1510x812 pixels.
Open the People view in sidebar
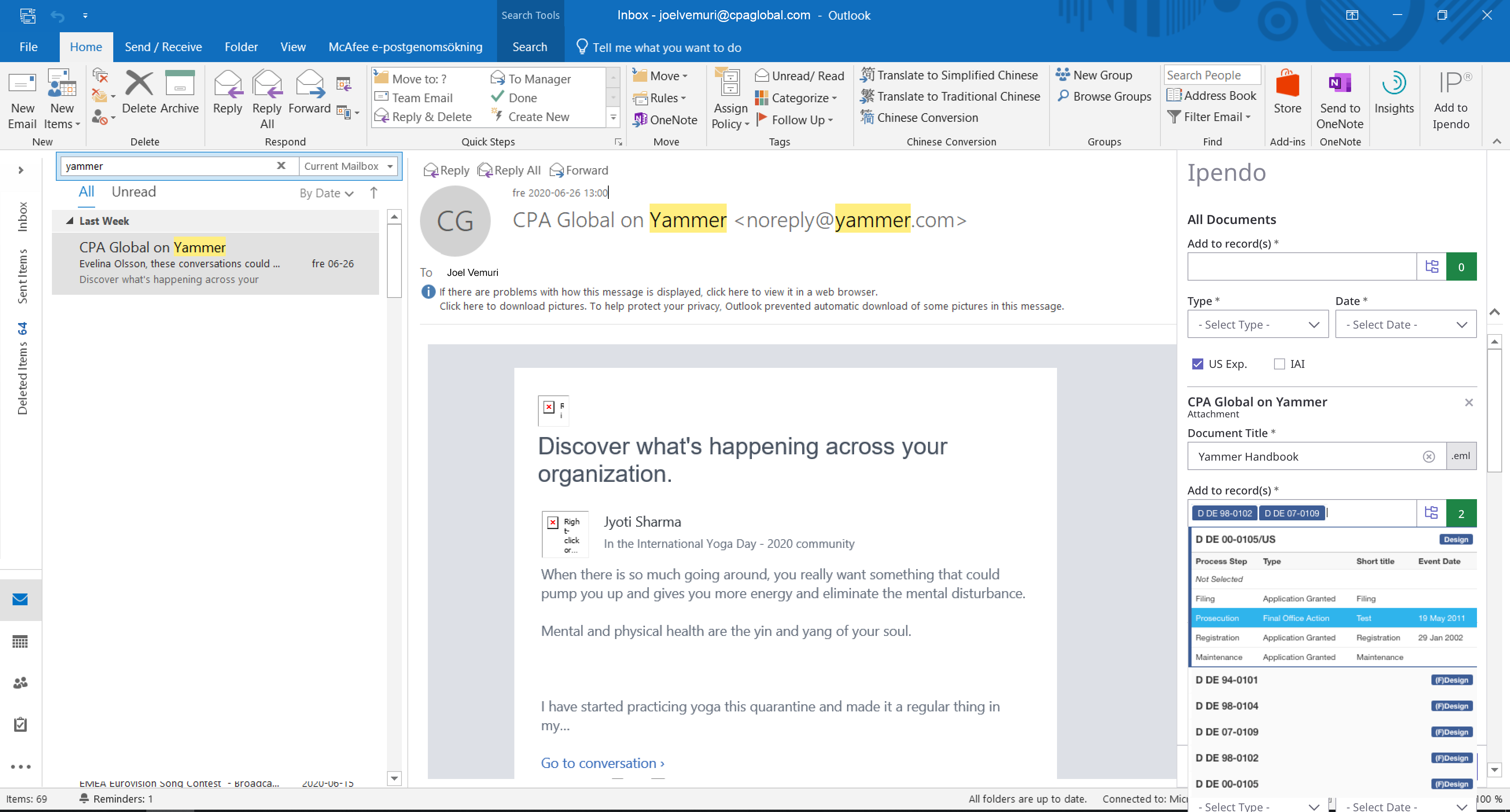pyautogui.click(x=20, y=683)
